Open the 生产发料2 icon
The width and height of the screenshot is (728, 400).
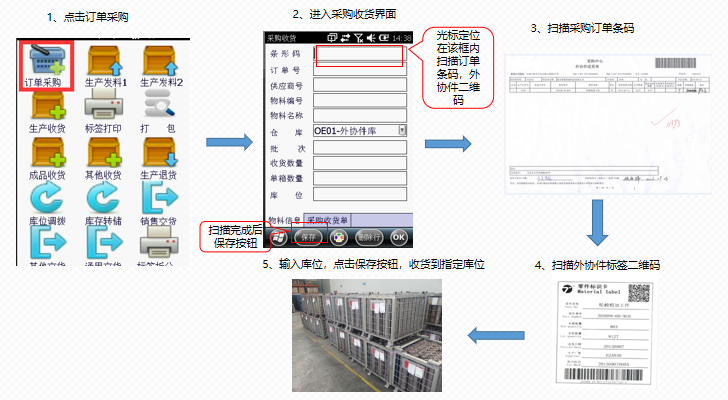[x=160, y=60]
